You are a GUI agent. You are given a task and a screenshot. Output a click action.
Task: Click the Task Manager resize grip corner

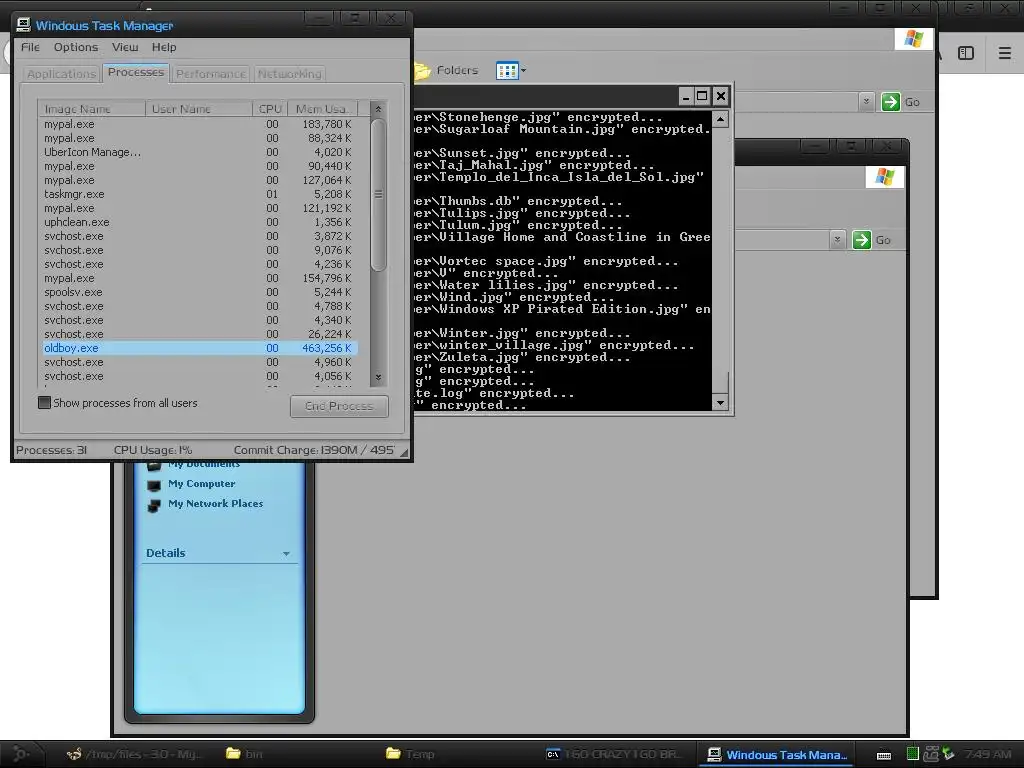[404, 451]
